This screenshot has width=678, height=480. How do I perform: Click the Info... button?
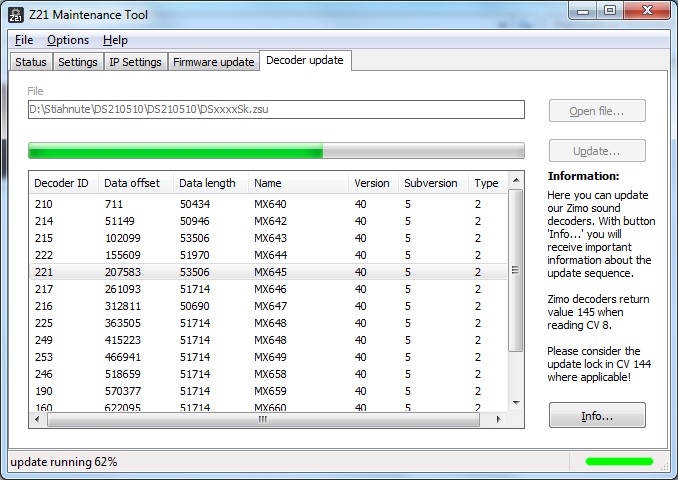[596, 415]
